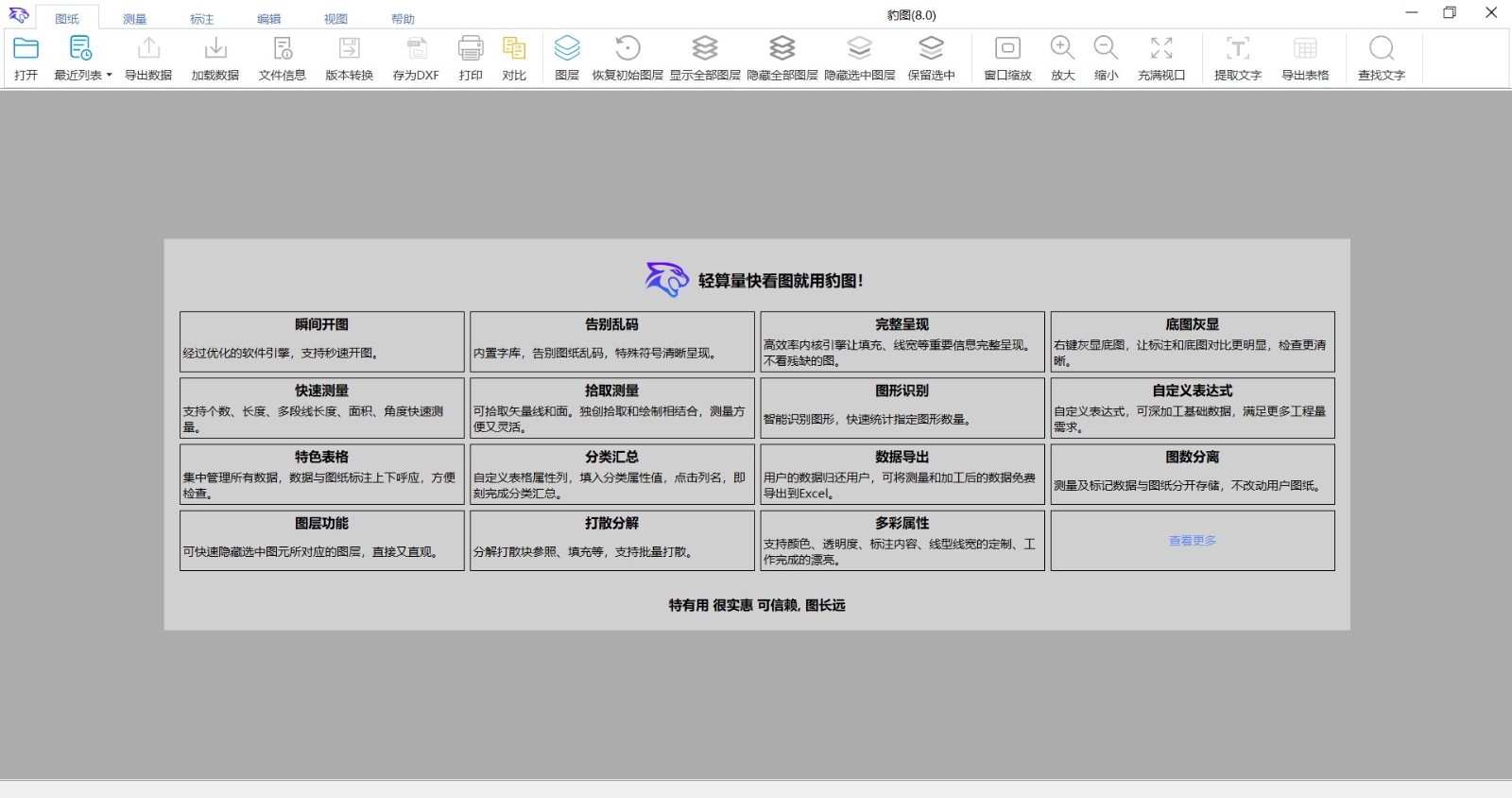Screen dimensions: 1512x798
Task: Click the 图形识别 heading text
Action: (x=902, y=390)
